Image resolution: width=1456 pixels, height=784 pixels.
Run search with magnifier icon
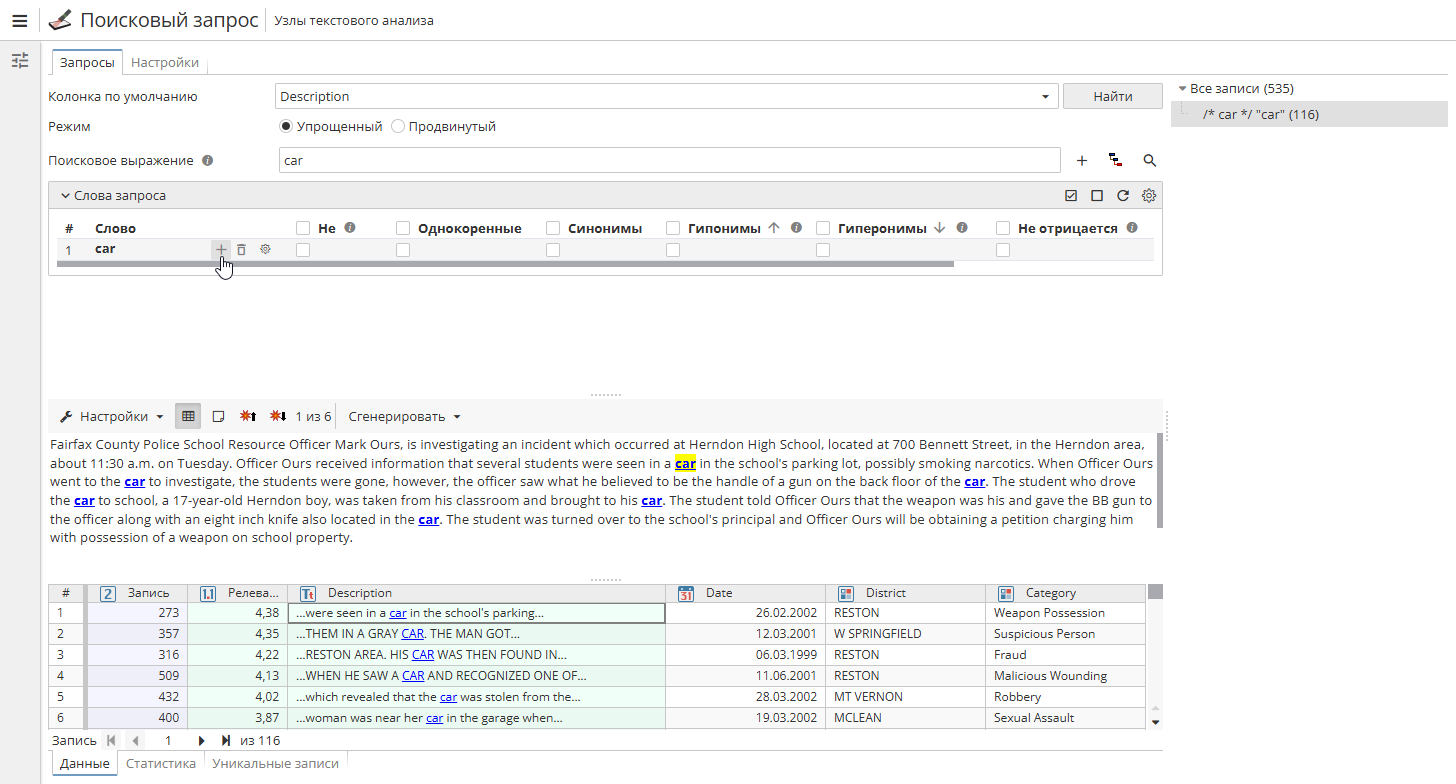click(x=1149, y=160)
